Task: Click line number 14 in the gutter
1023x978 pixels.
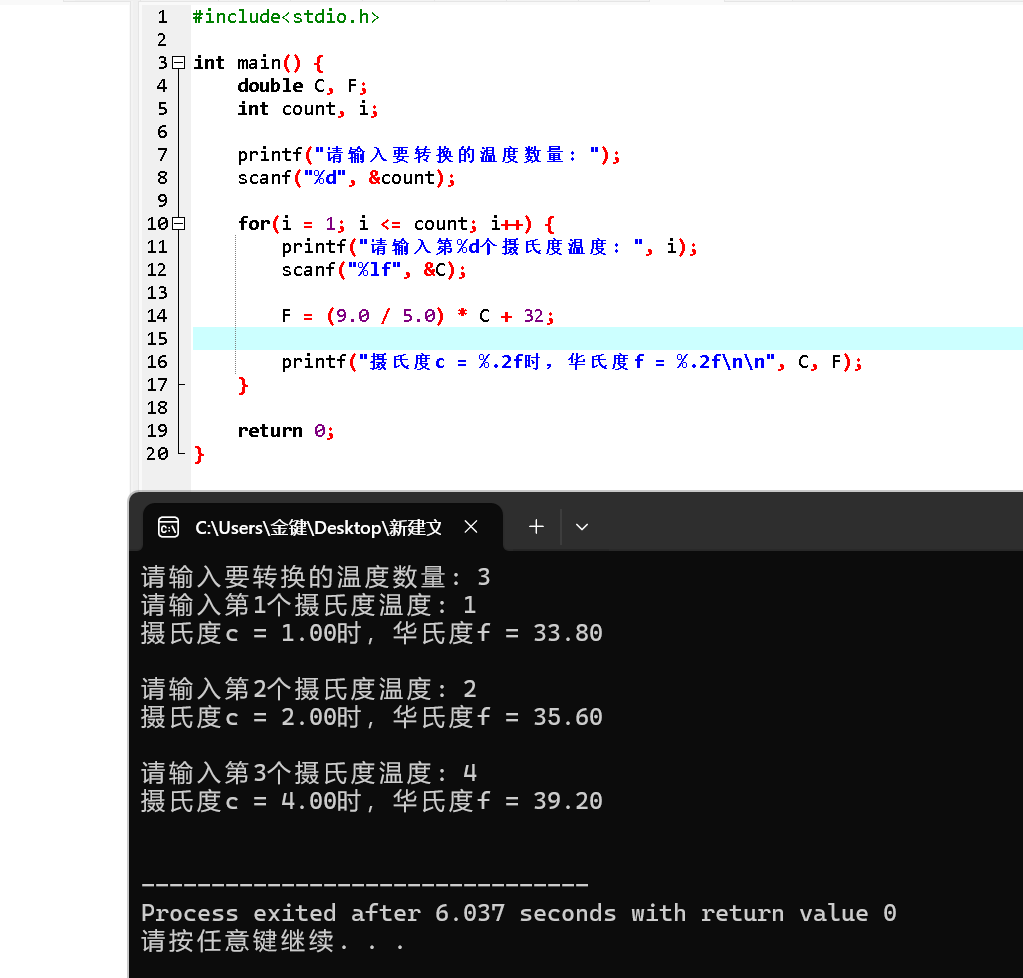Action: [157, 316]
